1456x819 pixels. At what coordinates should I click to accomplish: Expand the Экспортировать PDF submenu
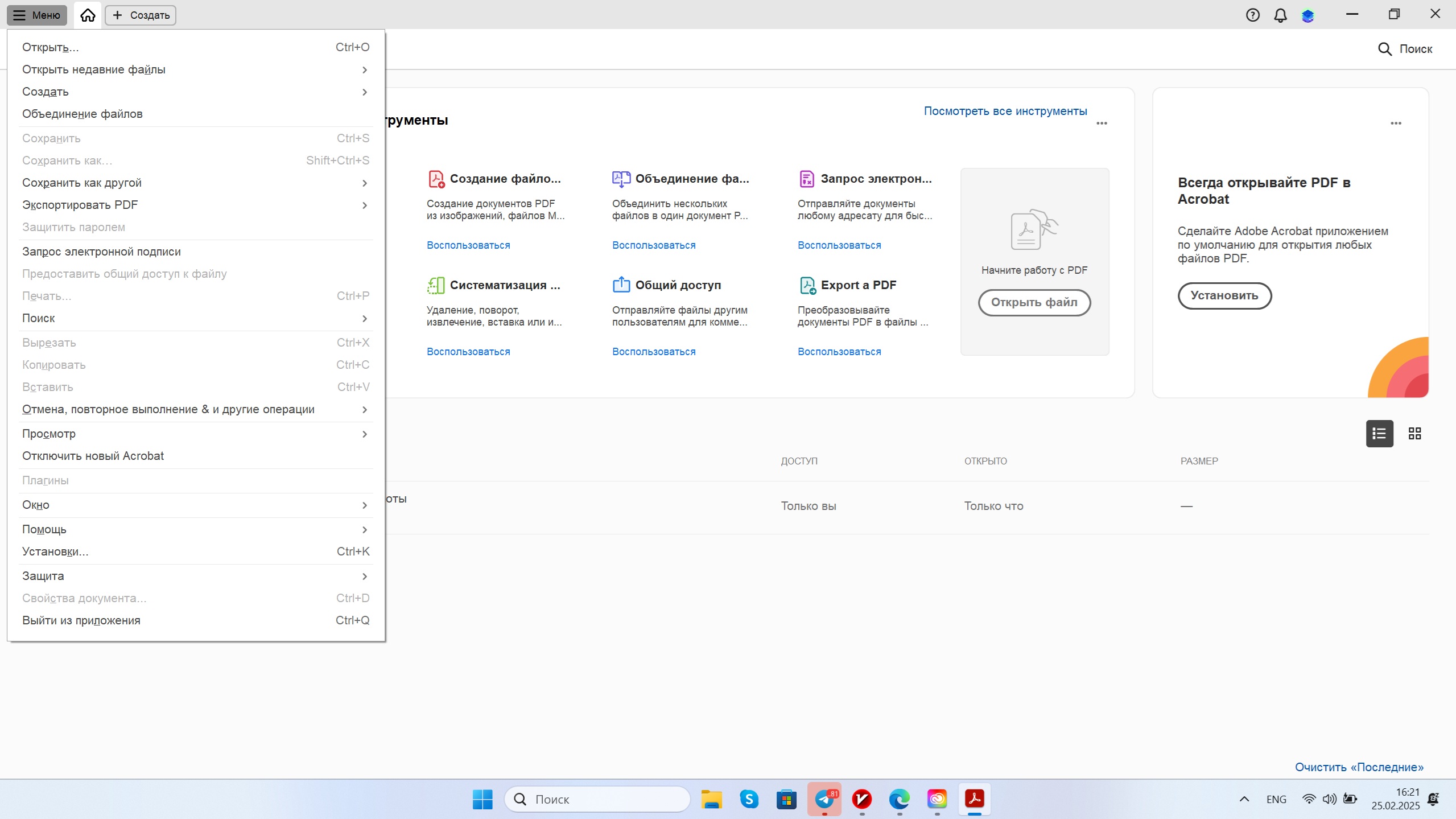coord(196,205)
